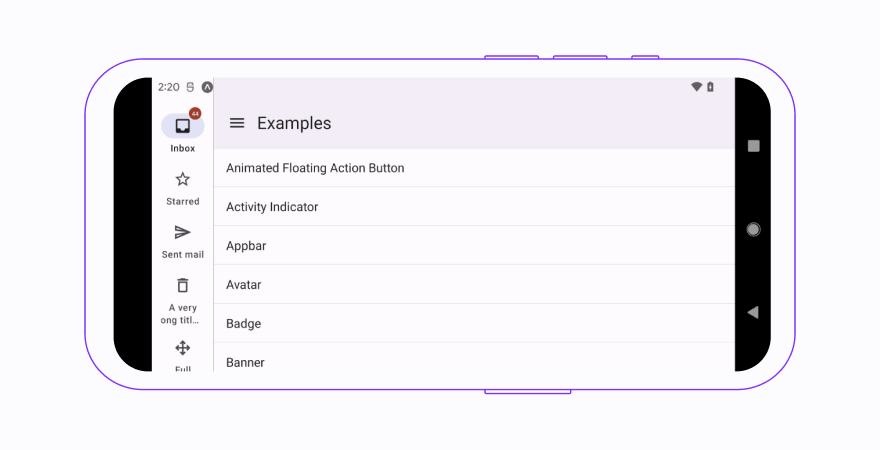The image size is (880, 450).
Task: Open the Banner example
Action: point(245,362)
